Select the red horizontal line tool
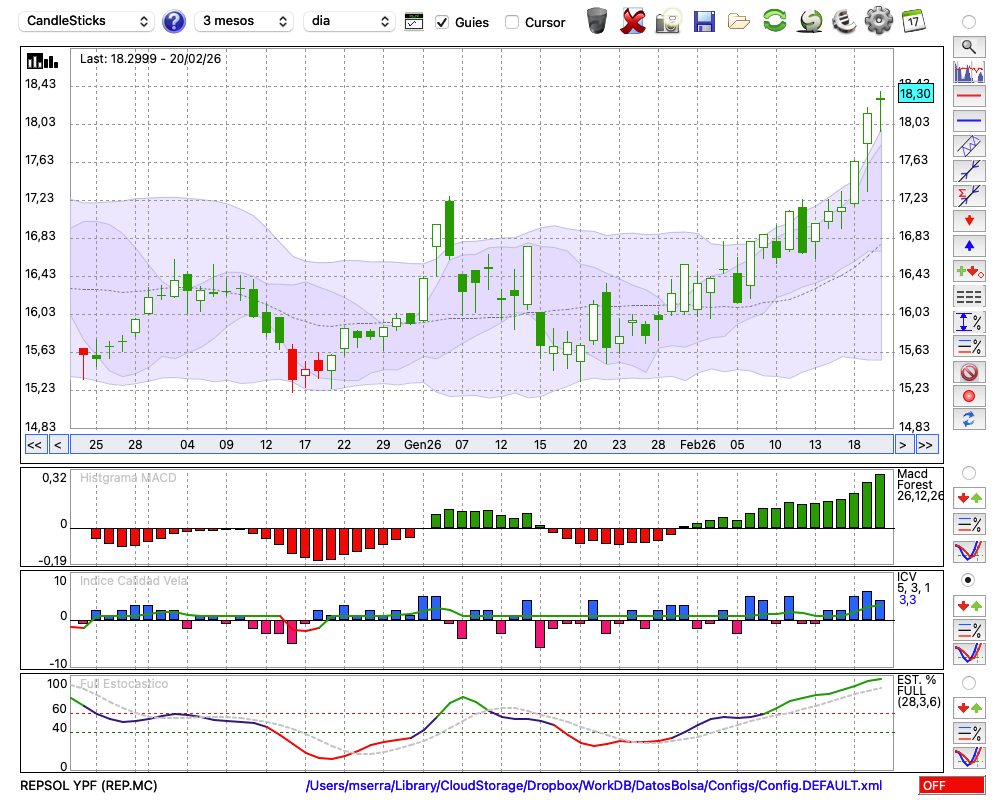 [x=968, y=98]
